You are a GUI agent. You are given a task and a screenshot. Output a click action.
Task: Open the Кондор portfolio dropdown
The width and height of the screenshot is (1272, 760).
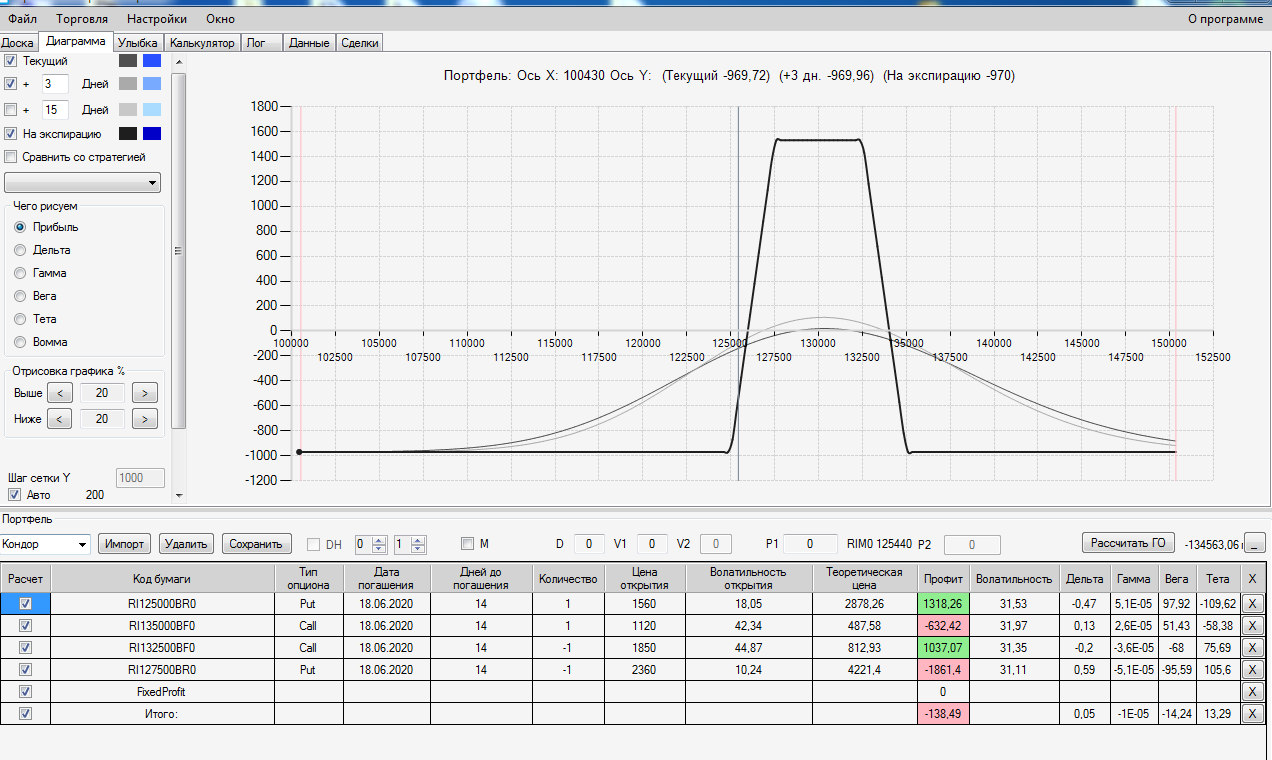click(45, 544)
